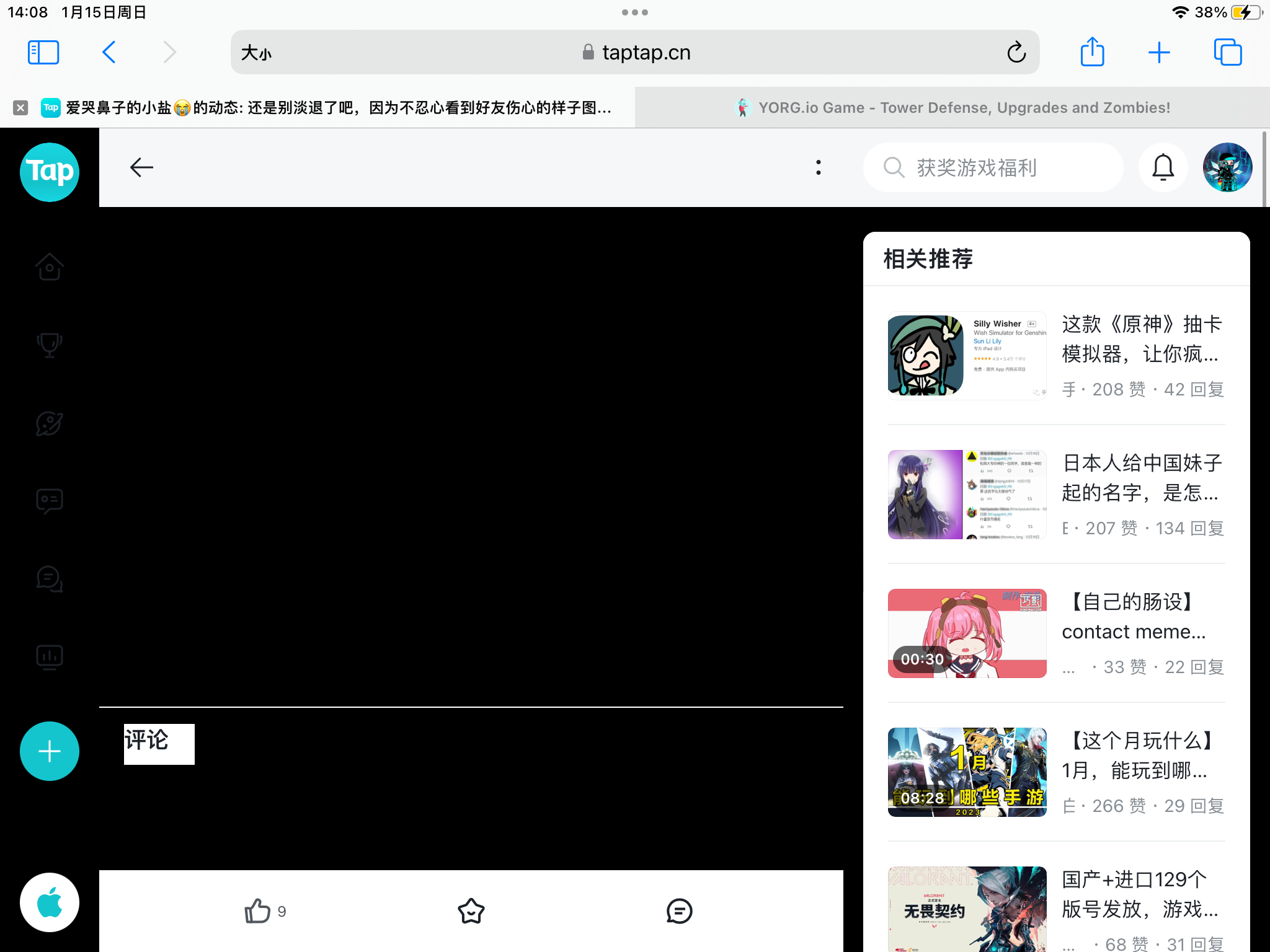The width and height of the screenshot is (1270, 952).
Task: Go forward with Safari forward chevron
Action: click(169, 53)
